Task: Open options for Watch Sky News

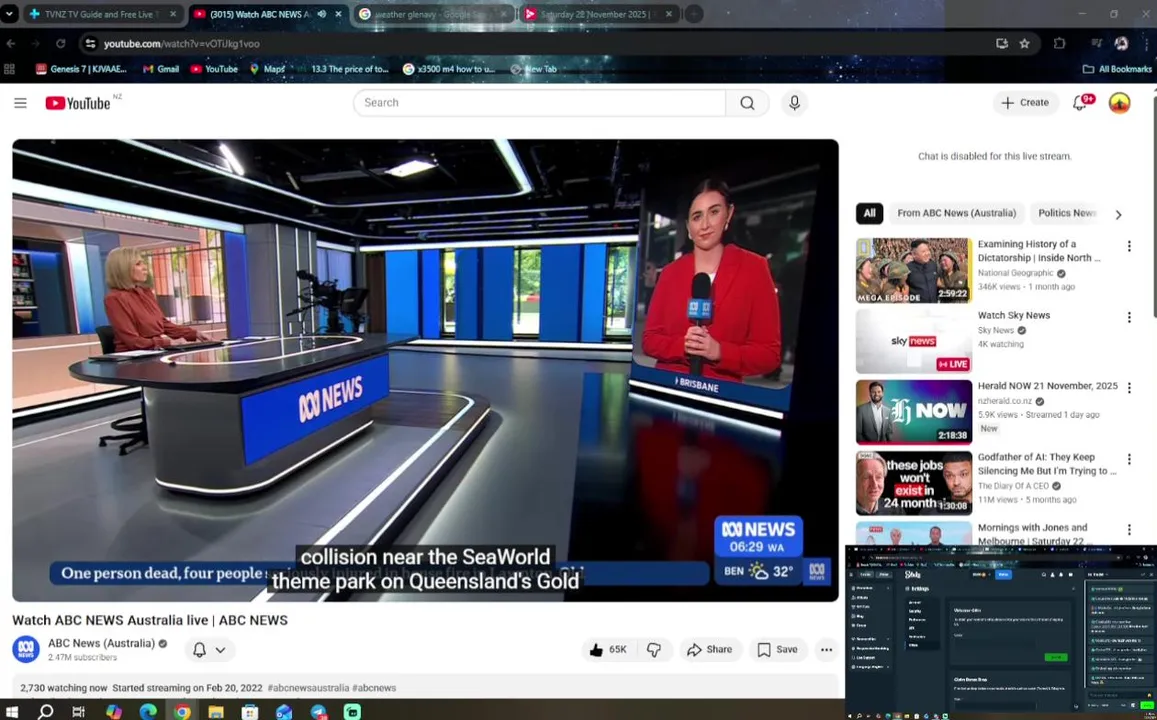Action: (1129, 317)
